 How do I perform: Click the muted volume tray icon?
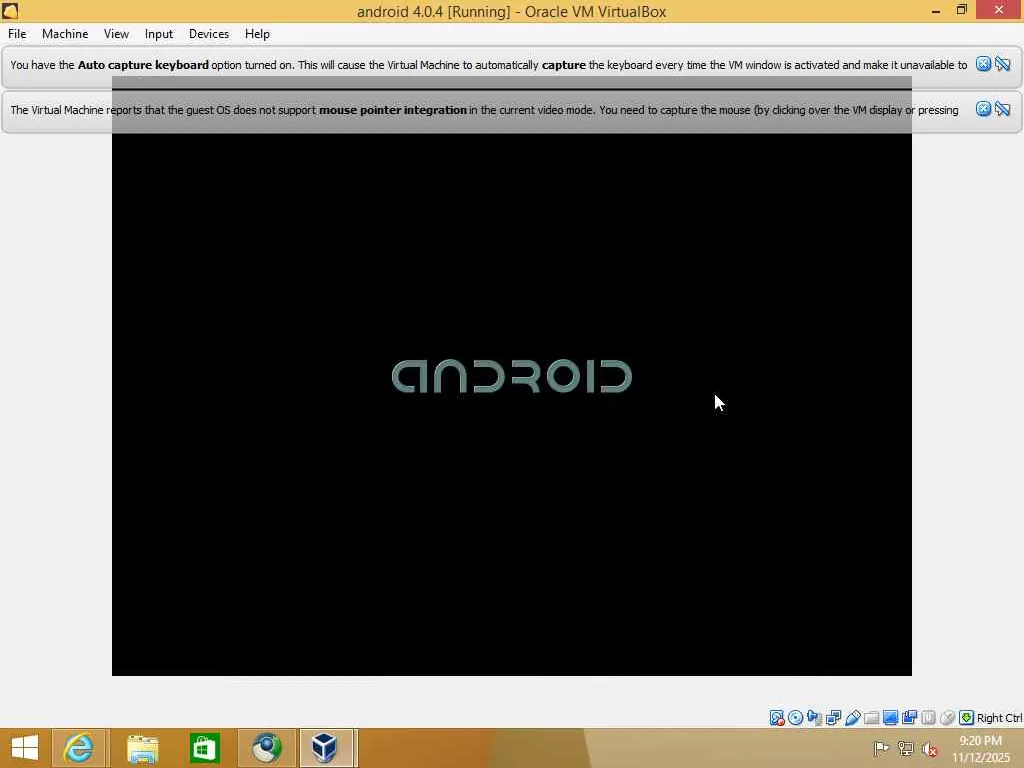coord(930,748)
